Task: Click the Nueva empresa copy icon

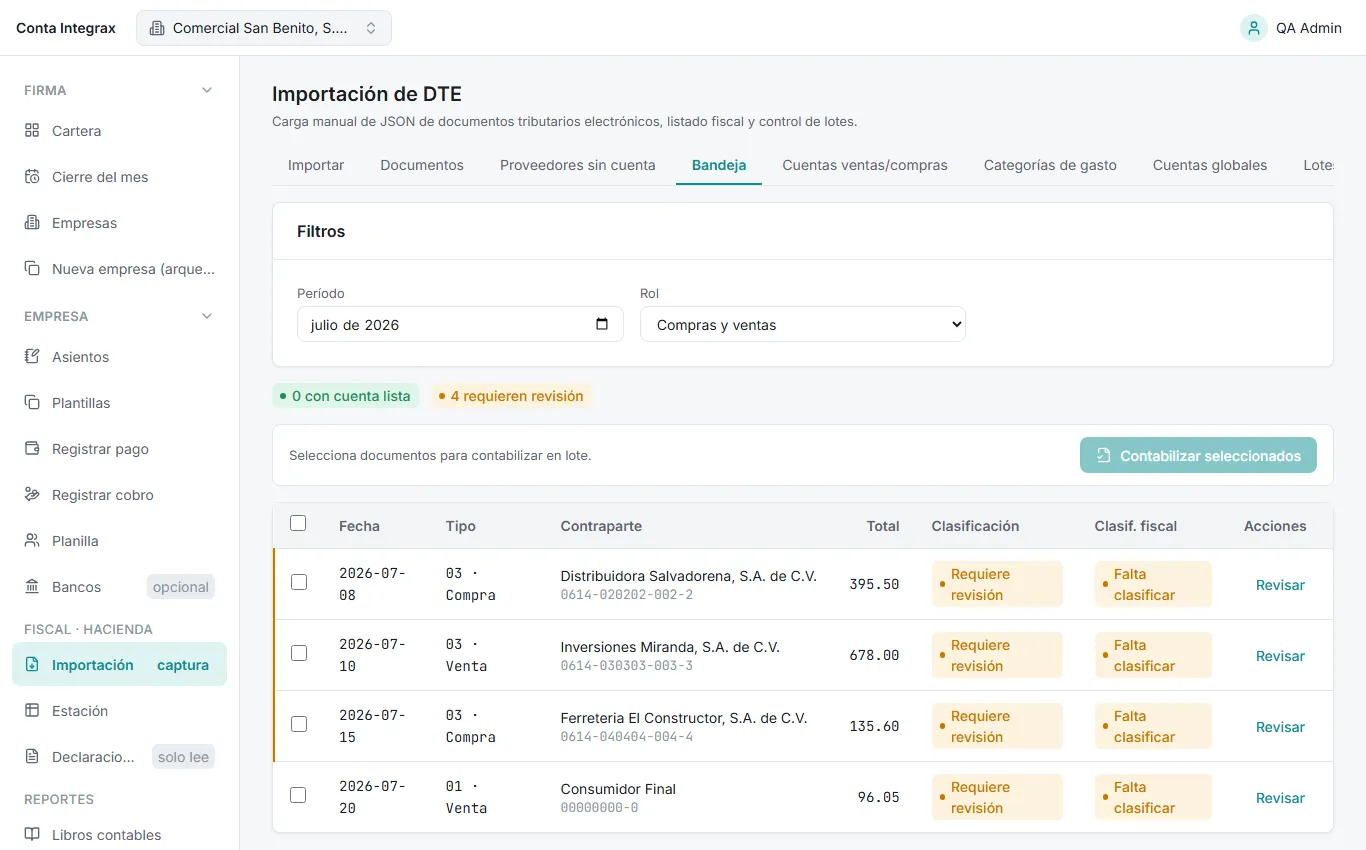Action: click(32, 269)
